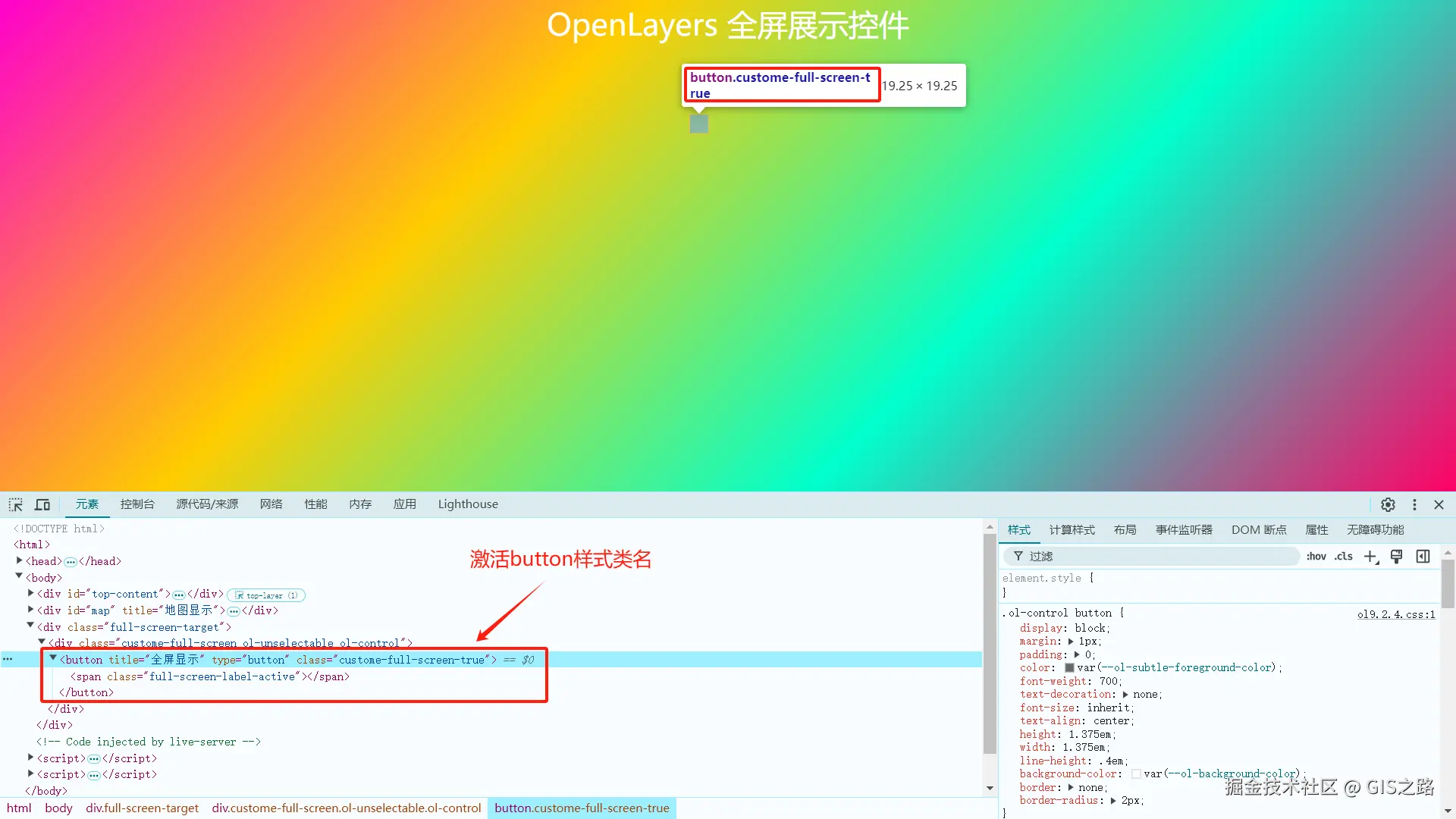1456x819 pixels.
Task: Click the color swatch for subtle-foreground-color
Action: click(x=1069, y=668)
